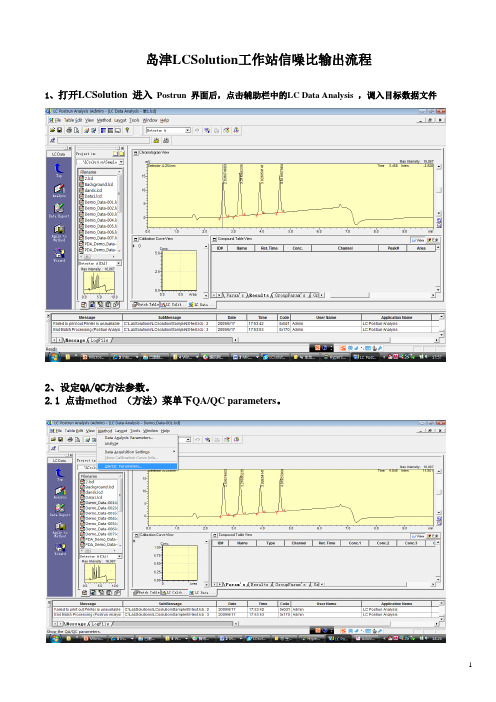Screen dimensions: 496x702
Task: Click Calibration Curve View pane icon in step 1
Action: click(x=136, y=239)
